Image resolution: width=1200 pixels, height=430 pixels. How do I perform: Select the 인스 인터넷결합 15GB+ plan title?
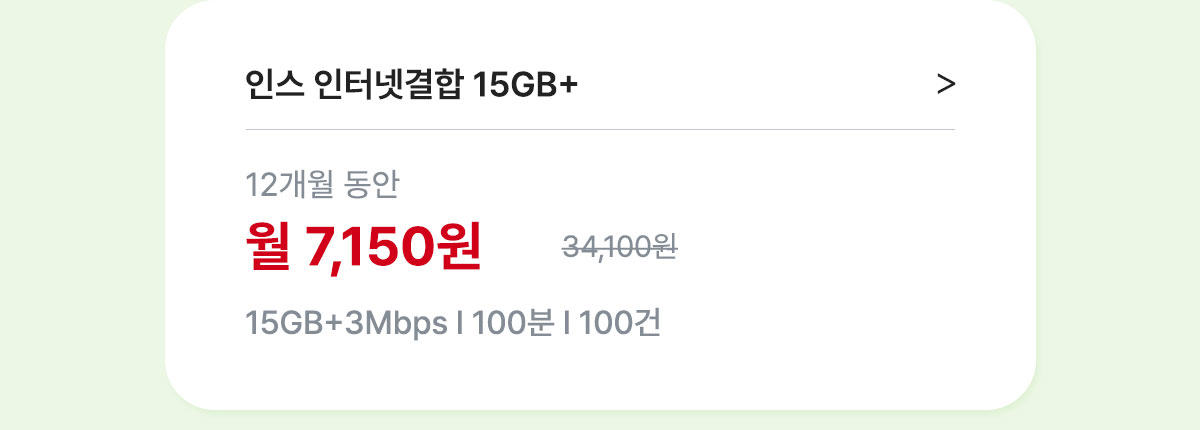[x=412, y=86]
